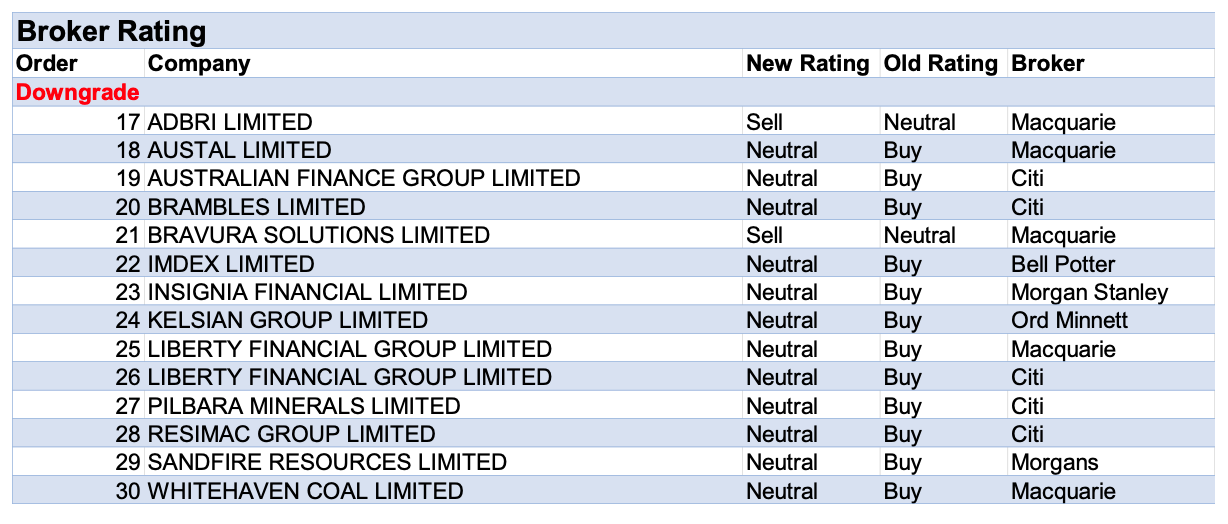This screenshot has width=1228, height=524.
Task: Click the PILBARA MINERALS LIMITED cell
Action: [304, 406]
